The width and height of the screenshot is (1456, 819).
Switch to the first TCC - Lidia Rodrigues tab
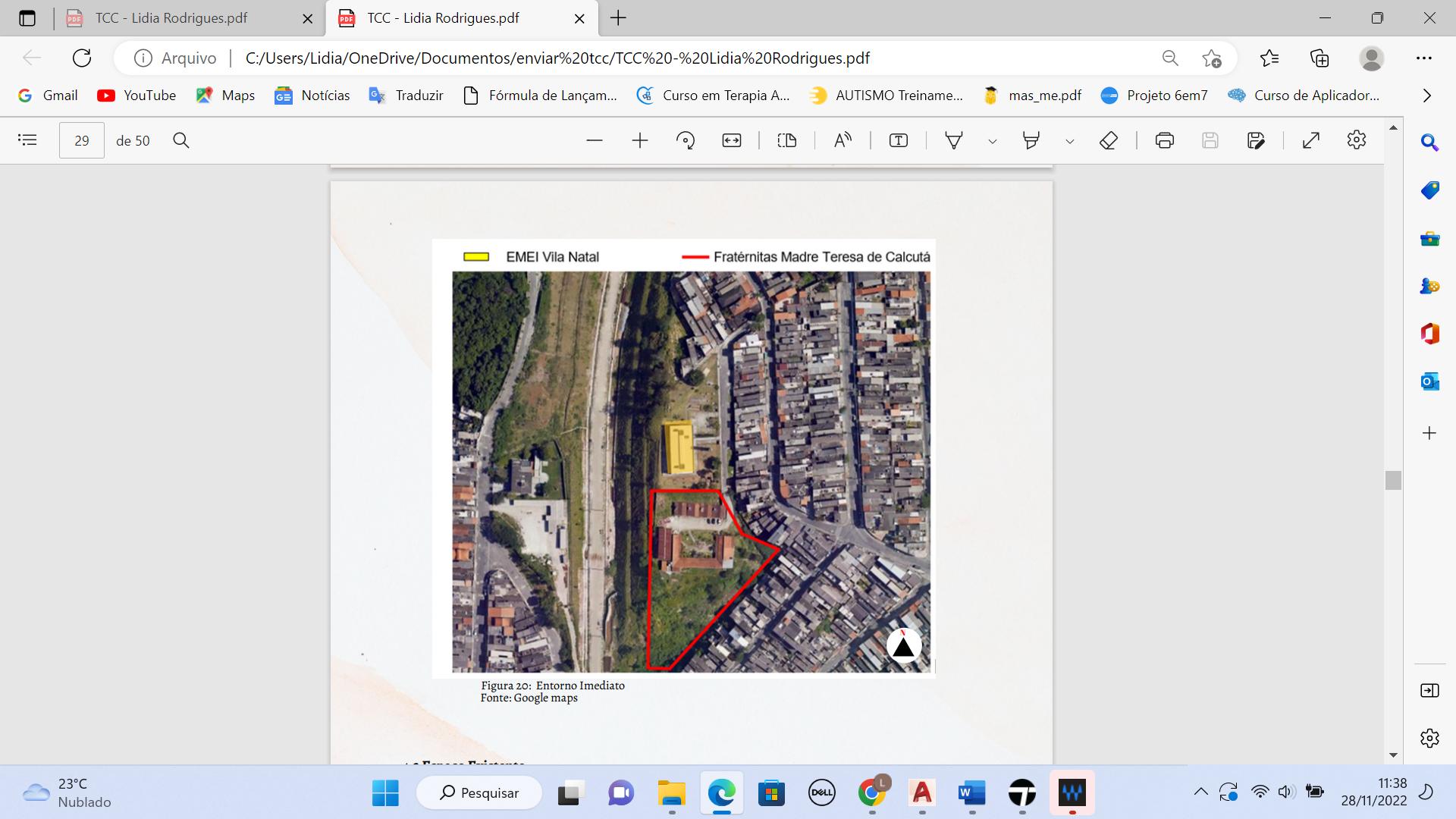(x=171, y=18)
